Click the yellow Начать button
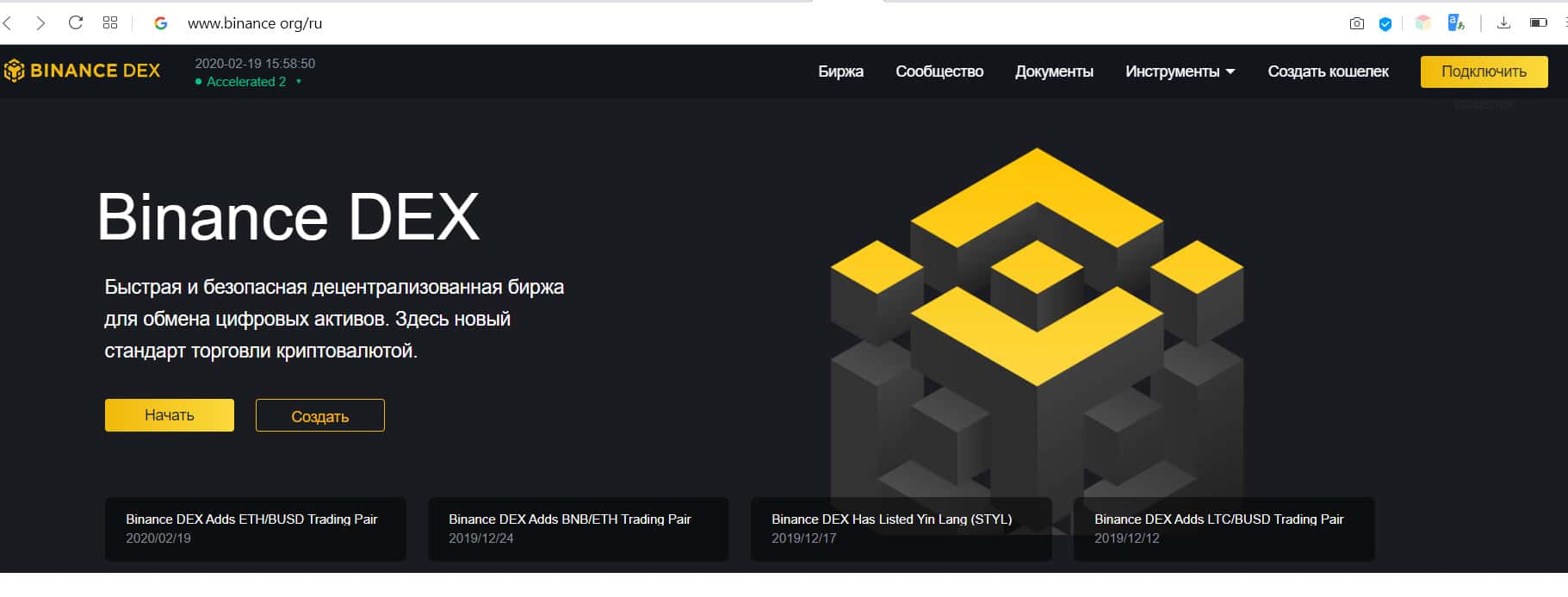The image size is (1568, 597). (x=170, y=415)
